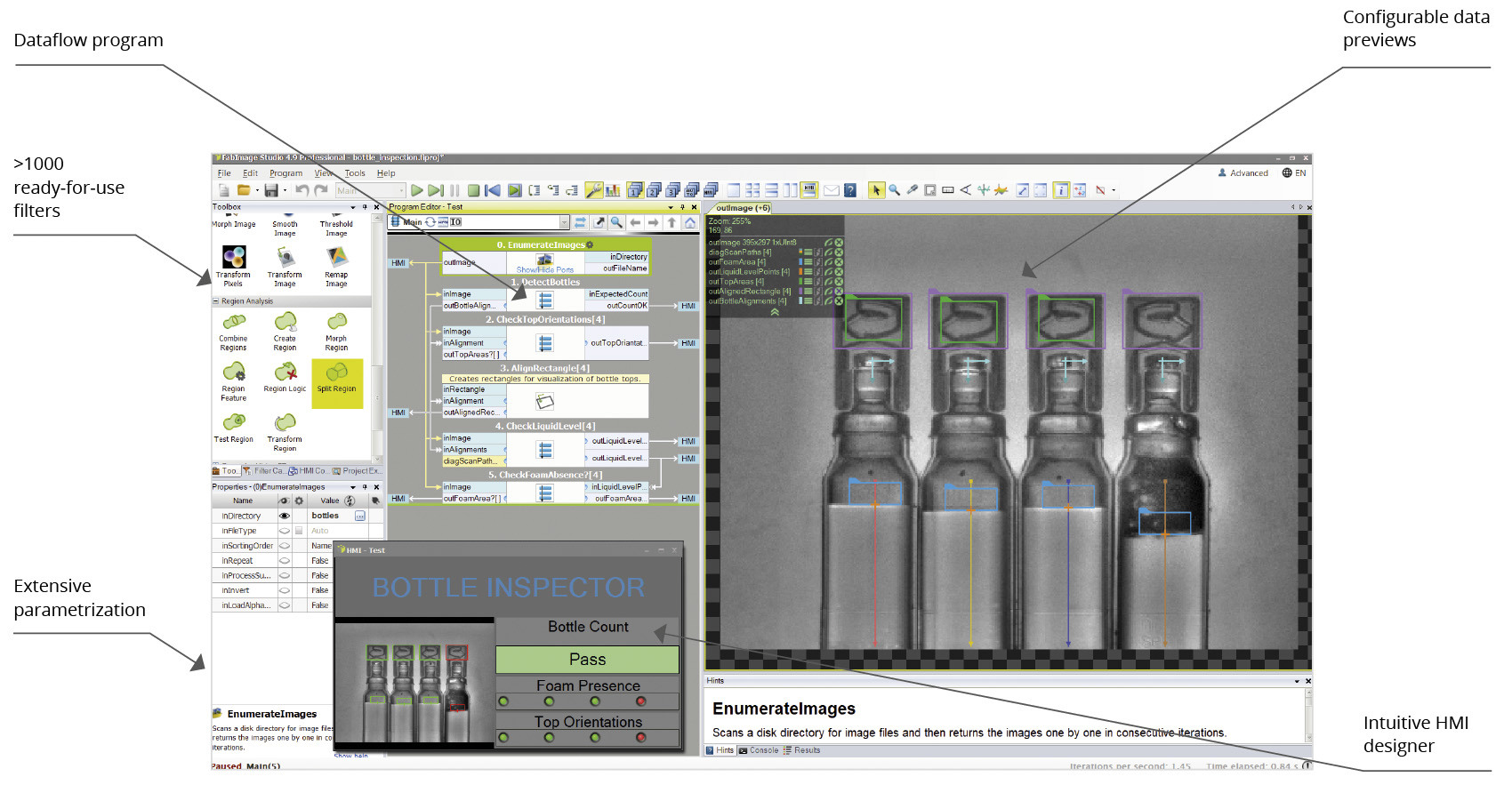Tick the checkbox in inFileType row

(x=299, y=531)
